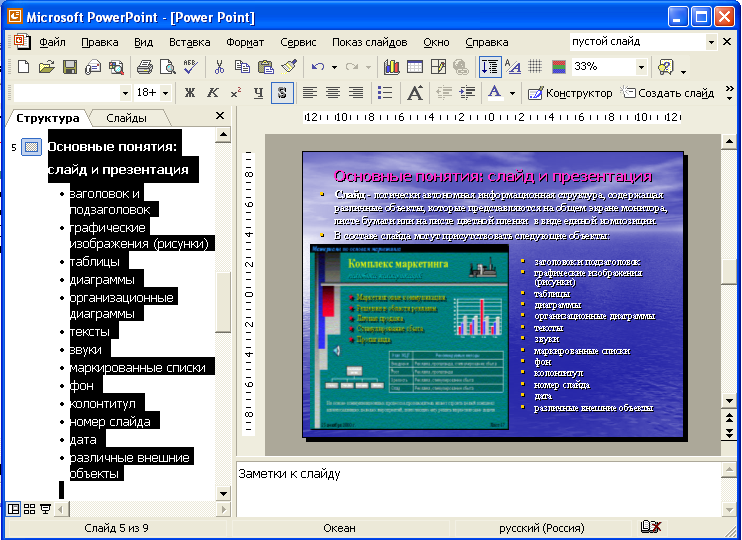Toggle the text shadow (S) button
Screen dimensions: 742x540
282,93
